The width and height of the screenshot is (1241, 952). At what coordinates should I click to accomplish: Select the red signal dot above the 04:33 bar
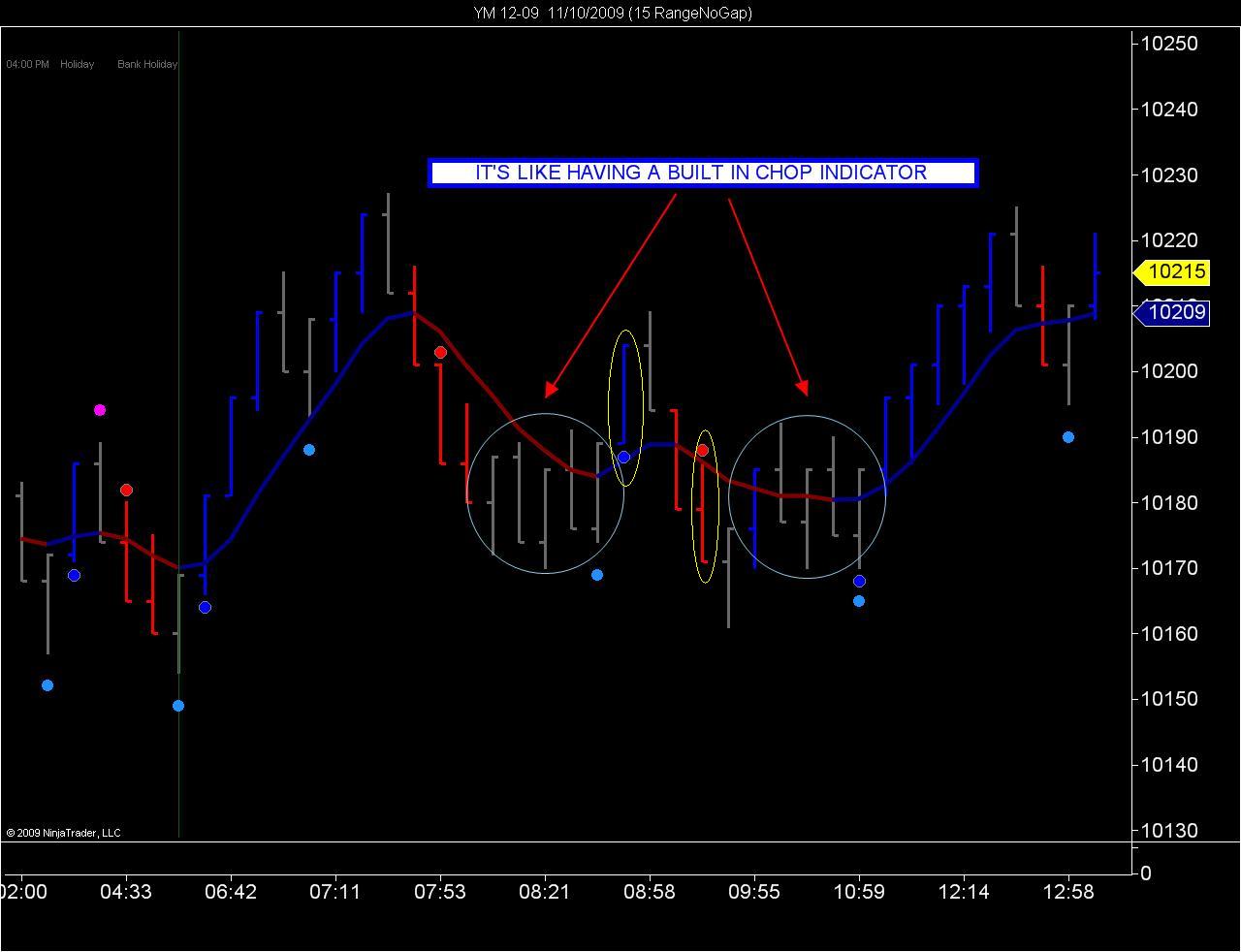click(126, 491)
